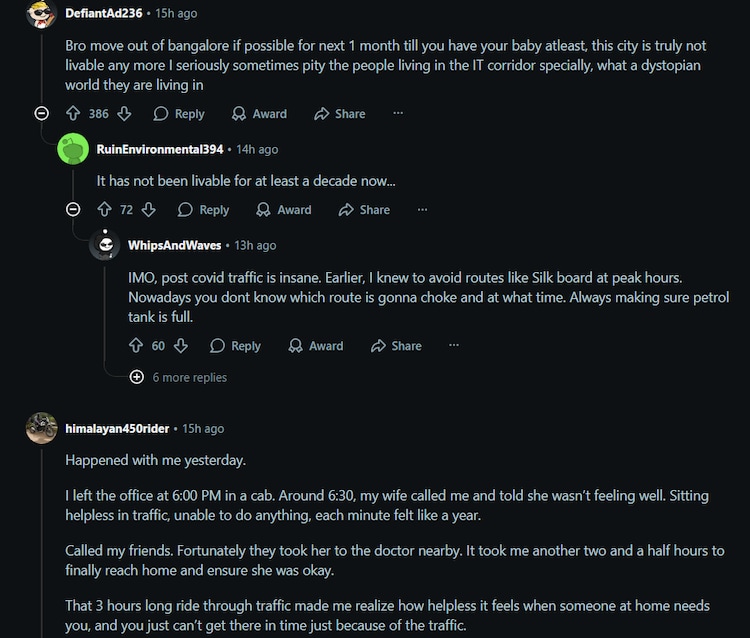Click himalayan450rider's avatar thumbnail
Screen dimensions: 750x638
click(41, 428)
